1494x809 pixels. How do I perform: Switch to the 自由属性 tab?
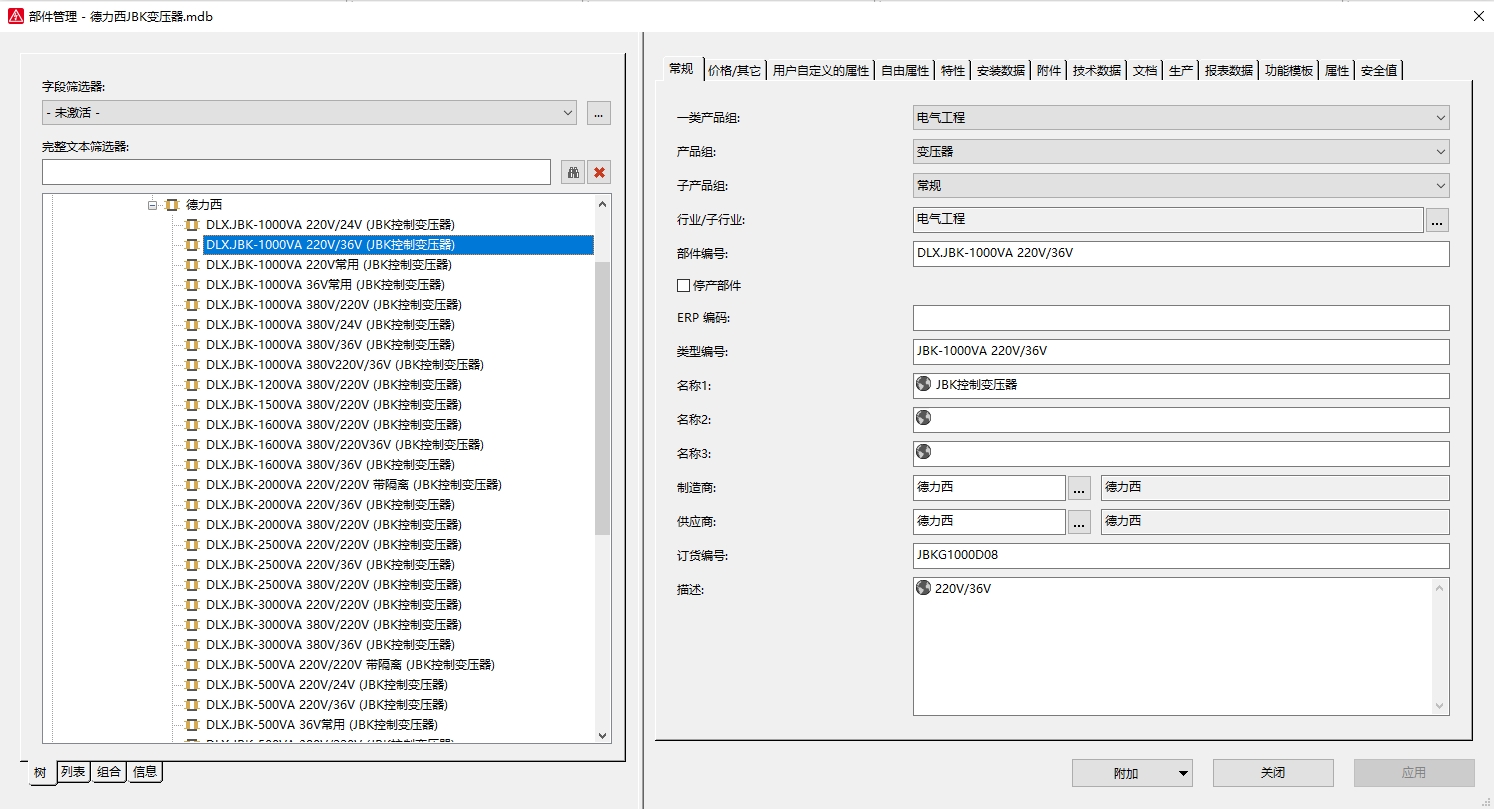tap(905, 71)
